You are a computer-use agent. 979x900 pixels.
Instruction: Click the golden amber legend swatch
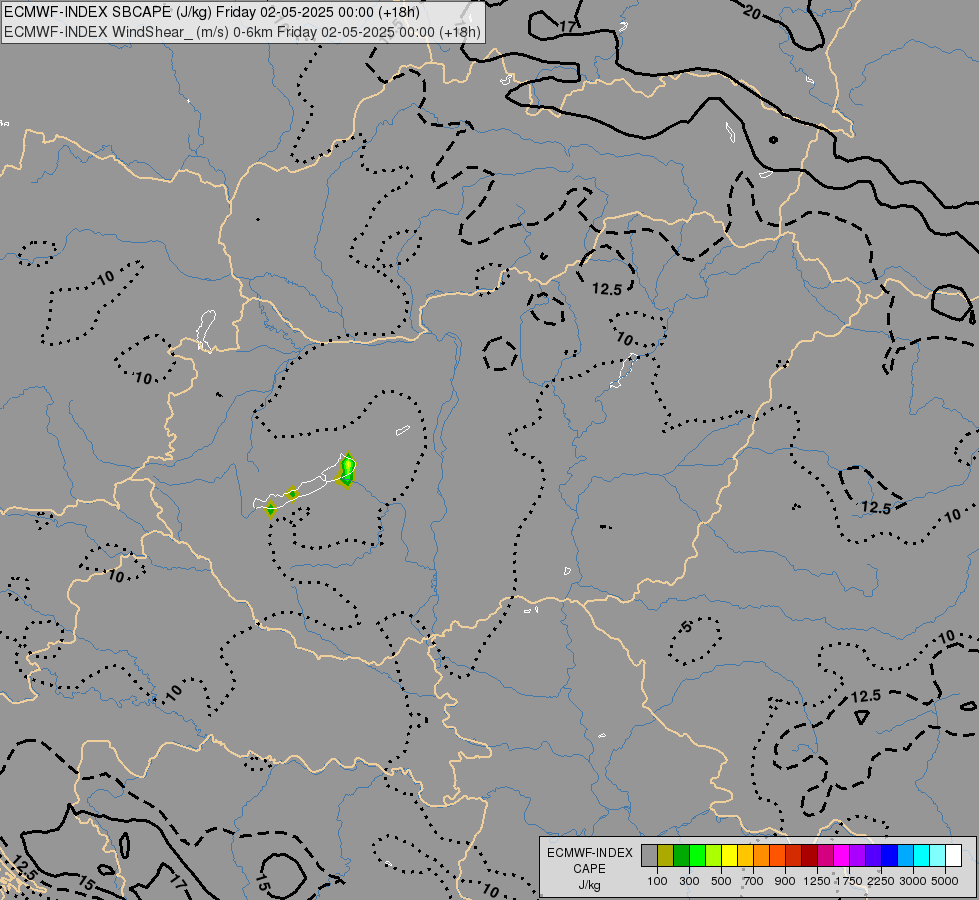coord(745,855)
